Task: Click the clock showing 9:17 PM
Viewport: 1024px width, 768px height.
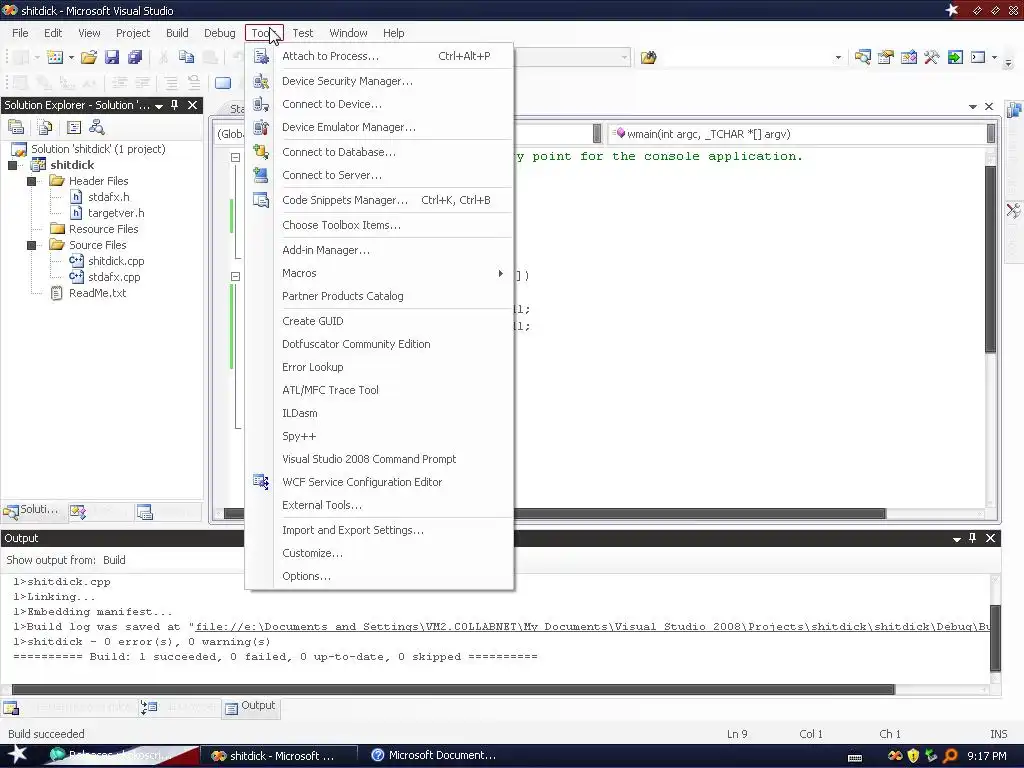Action: pos(987,756)
